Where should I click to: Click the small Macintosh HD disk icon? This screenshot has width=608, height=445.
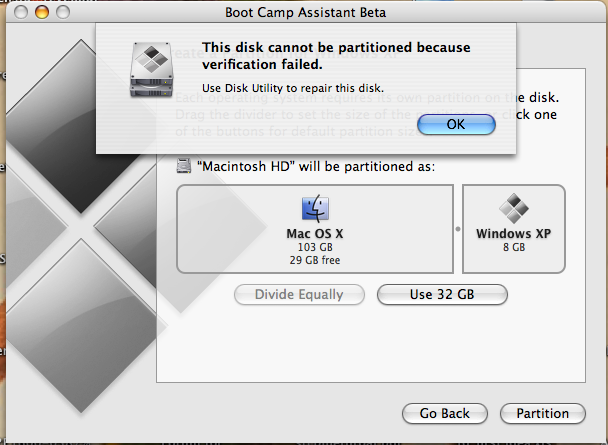coord(183,166)
